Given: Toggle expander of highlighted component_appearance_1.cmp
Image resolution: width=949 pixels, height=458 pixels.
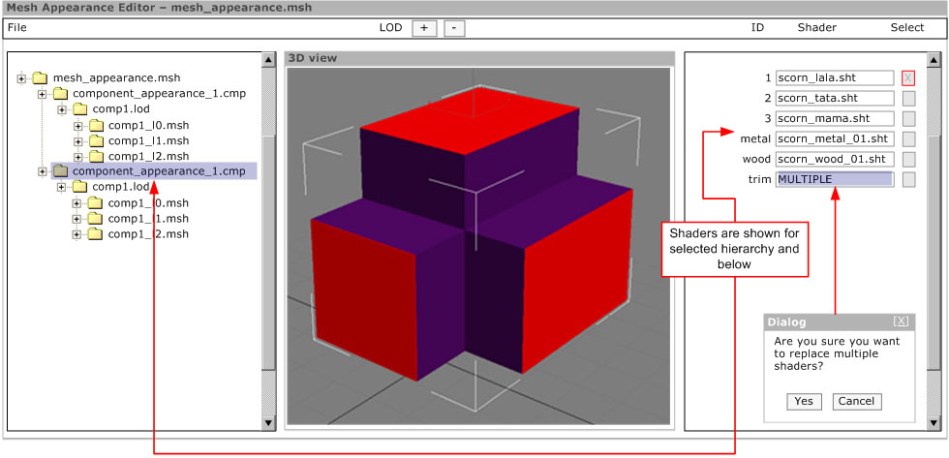Looking at the screenshot, I should (42, 171).
